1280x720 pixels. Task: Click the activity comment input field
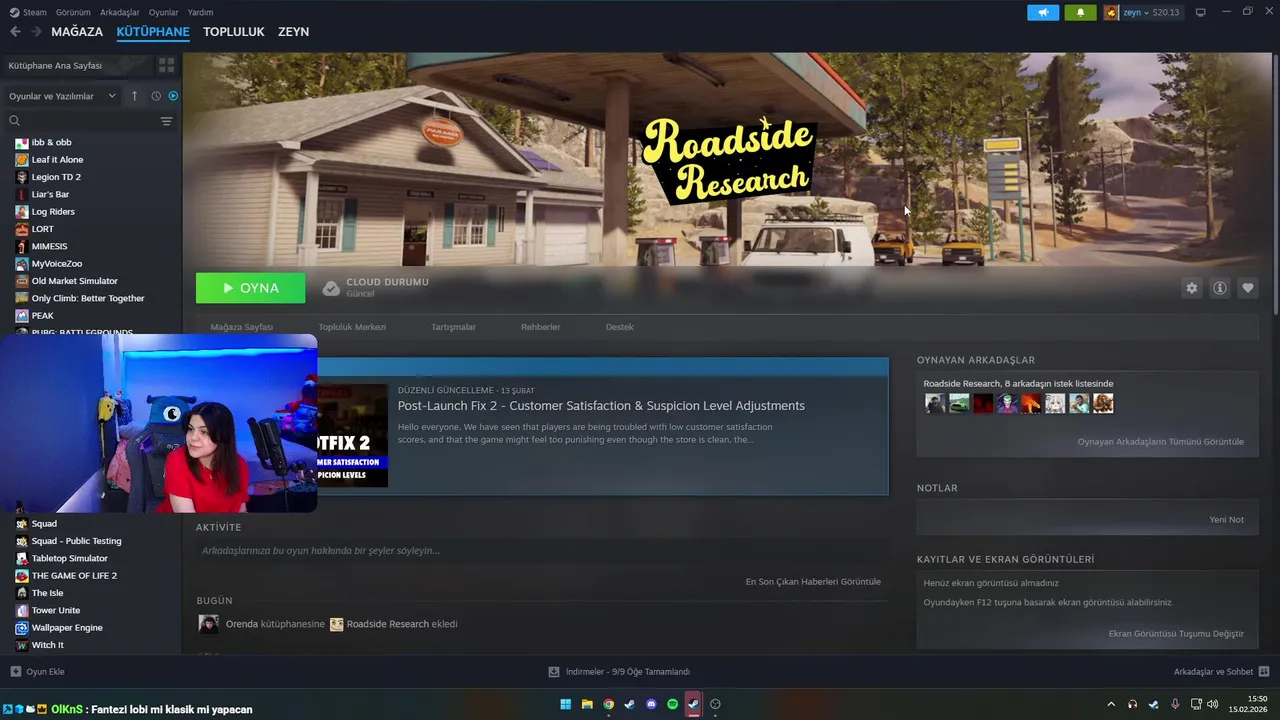542,551
